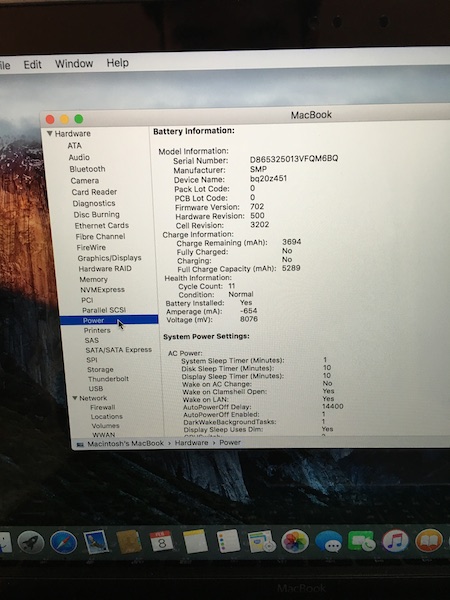Select FireWire in the sidebar
The width and height of the screenshot is (450, 600).
pyautogui.click(x=91, y=247)
